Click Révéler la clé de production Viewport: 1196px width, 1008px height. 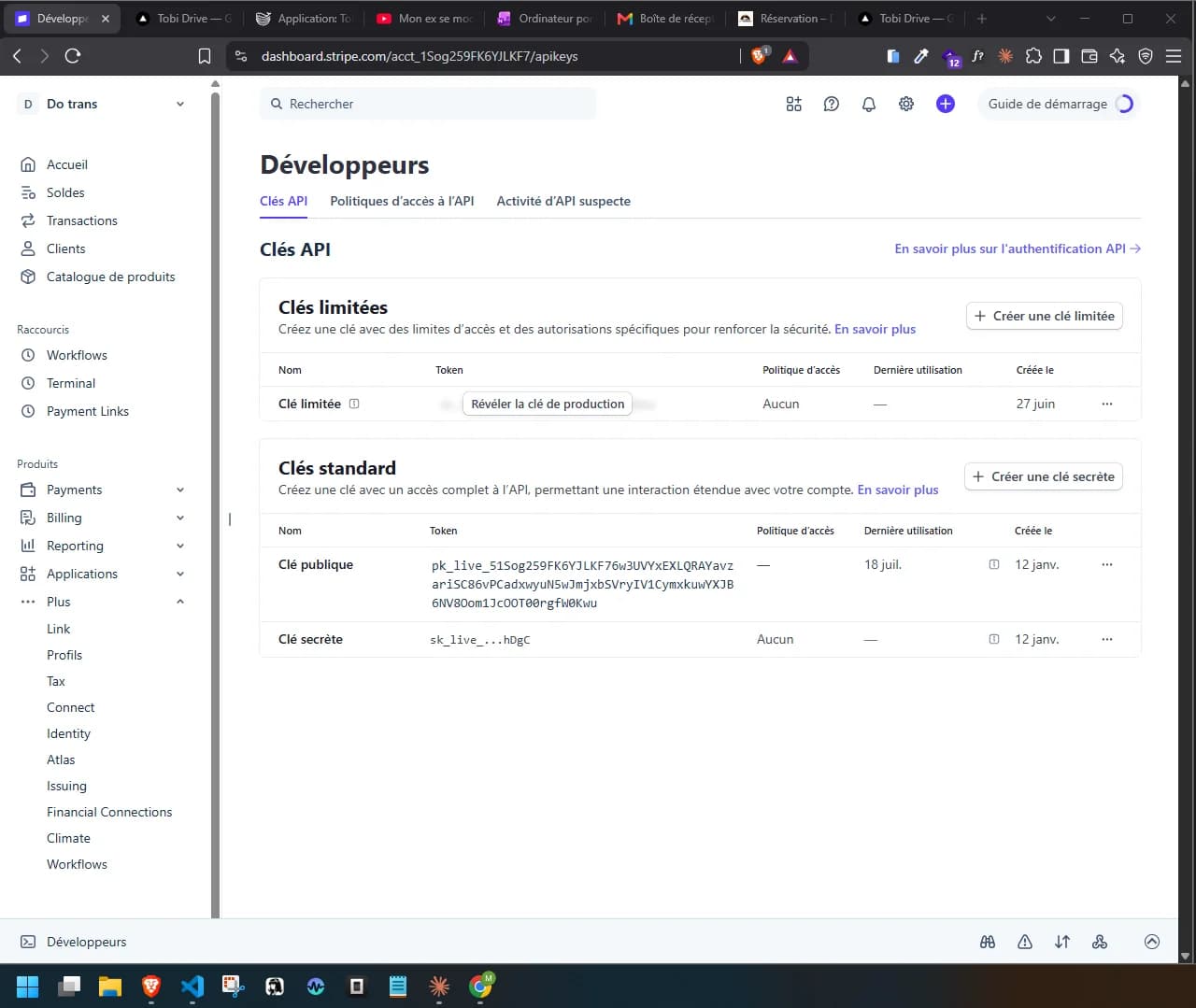(548, 404)
